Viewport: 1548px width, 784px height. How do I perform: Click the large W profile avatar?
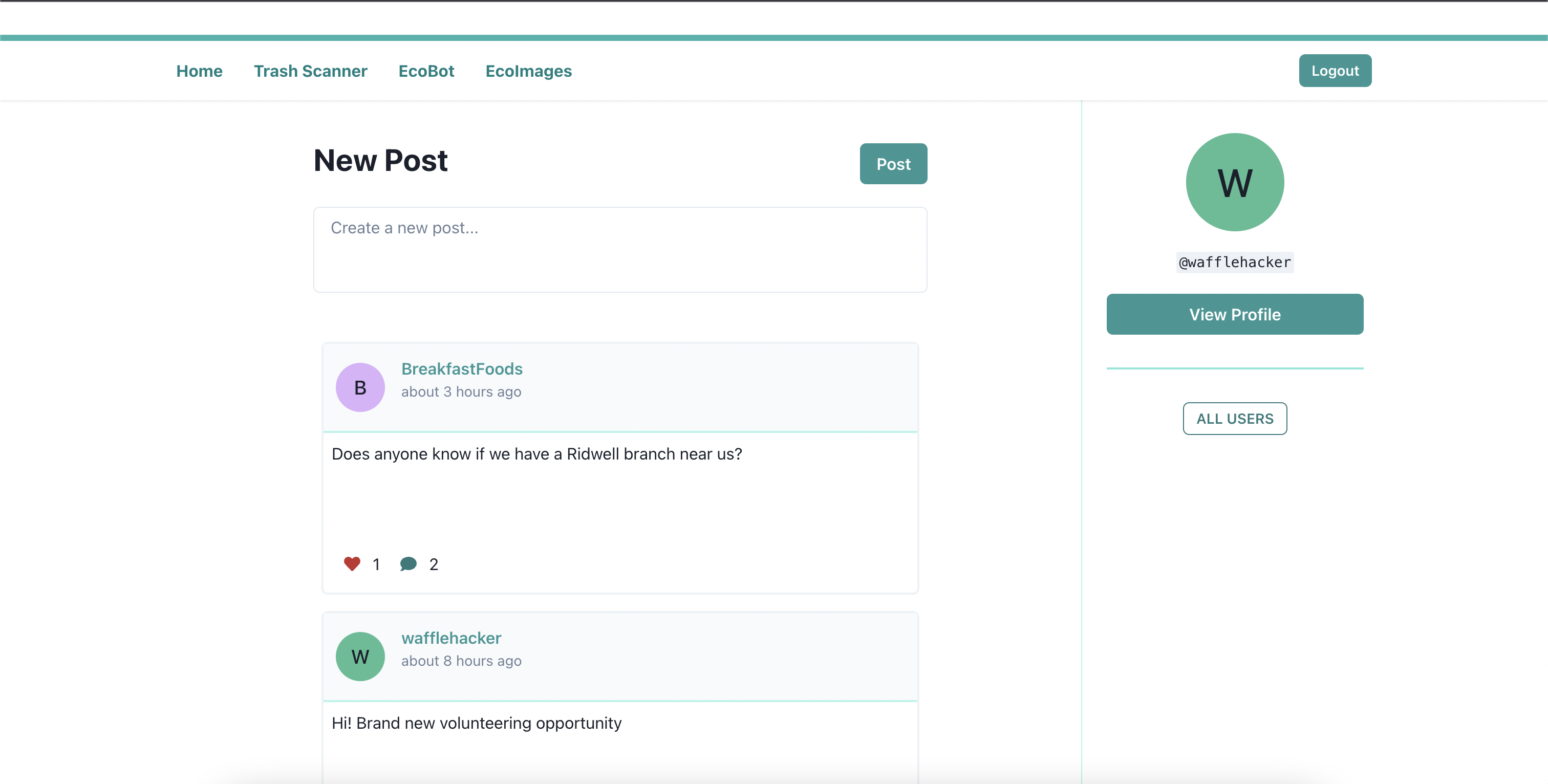pyautogui.click(x=1234, y=182)
